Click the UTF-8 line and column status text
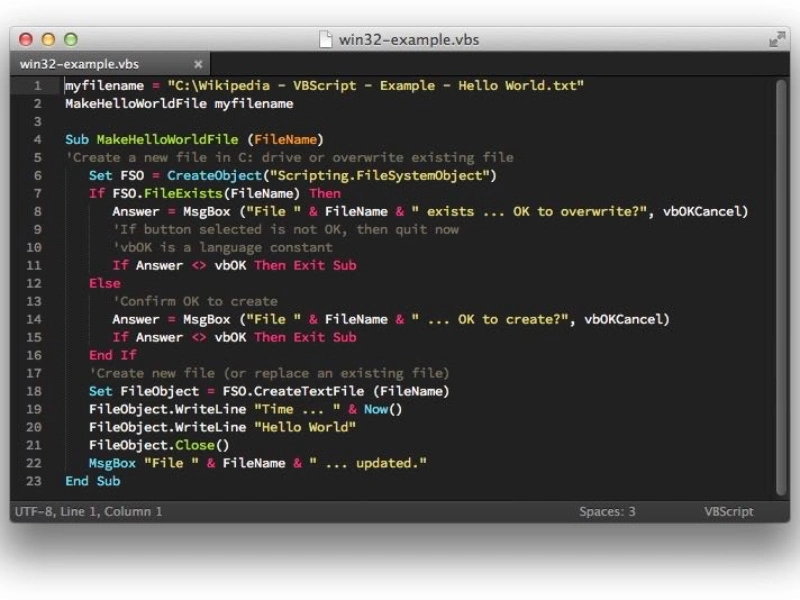 point(88,511)
